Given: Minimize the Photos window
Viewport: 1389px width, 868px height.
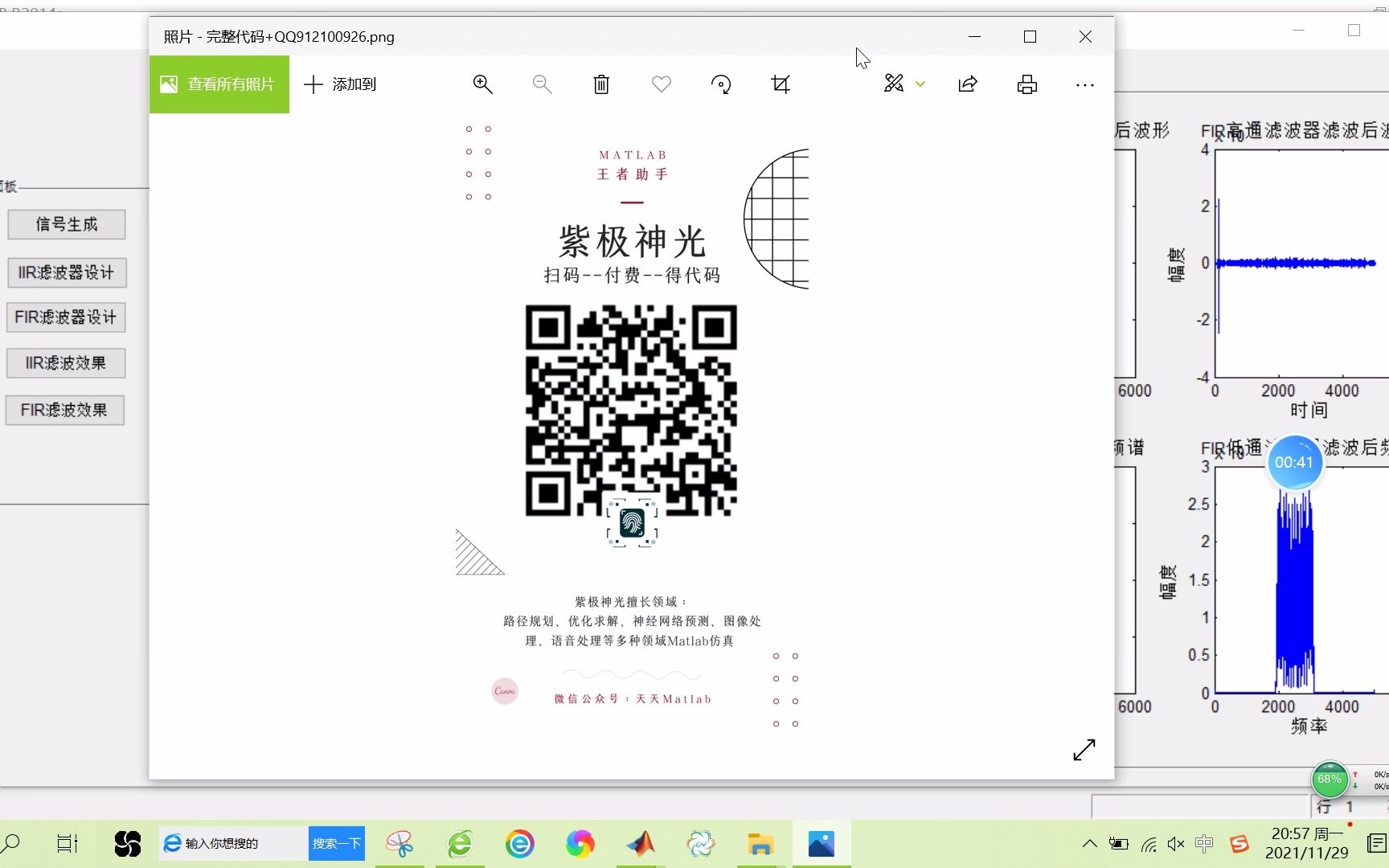Looking at the screenshot, I should (x=974, y=37).
